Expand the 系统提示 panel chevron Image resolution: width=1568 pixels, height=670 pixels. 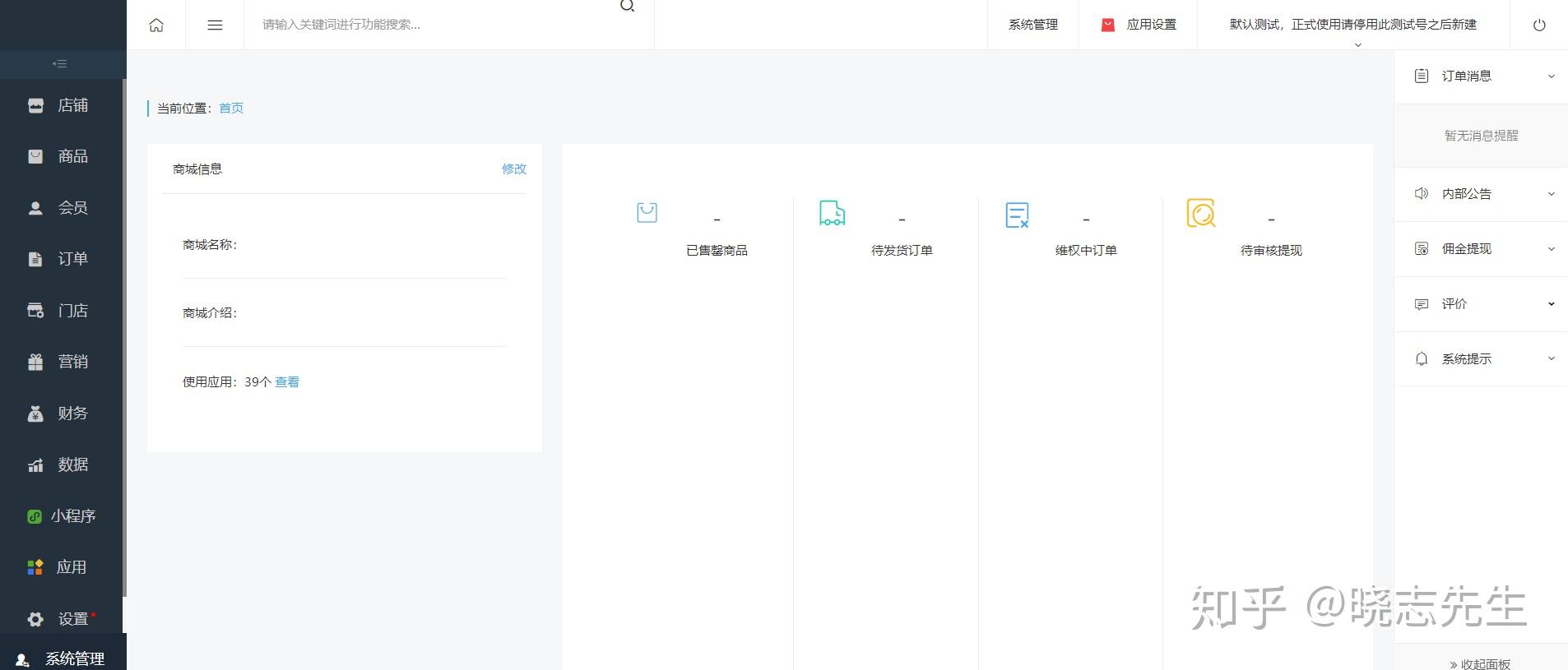click(x=1552, y=358)
